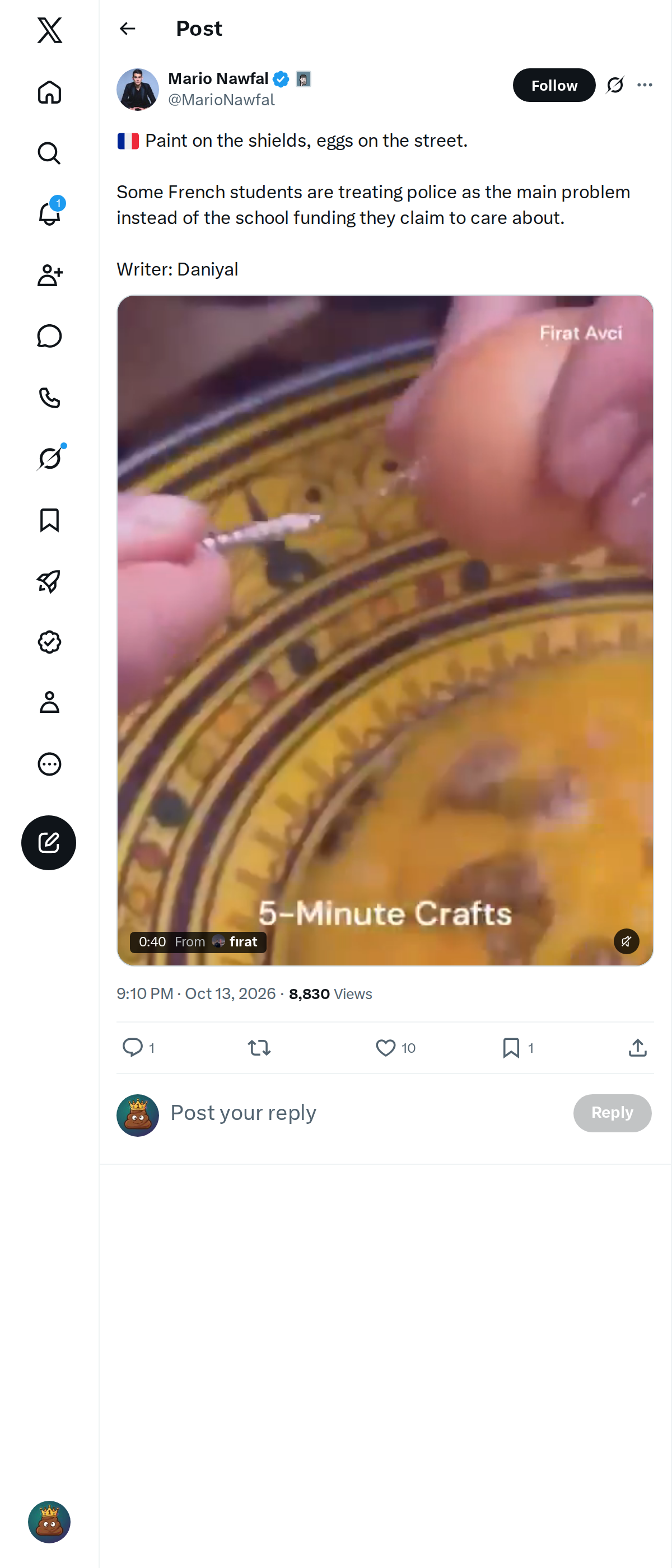672x1568 pixels.
Task: Open the Search explore icon
Action: 49,153
